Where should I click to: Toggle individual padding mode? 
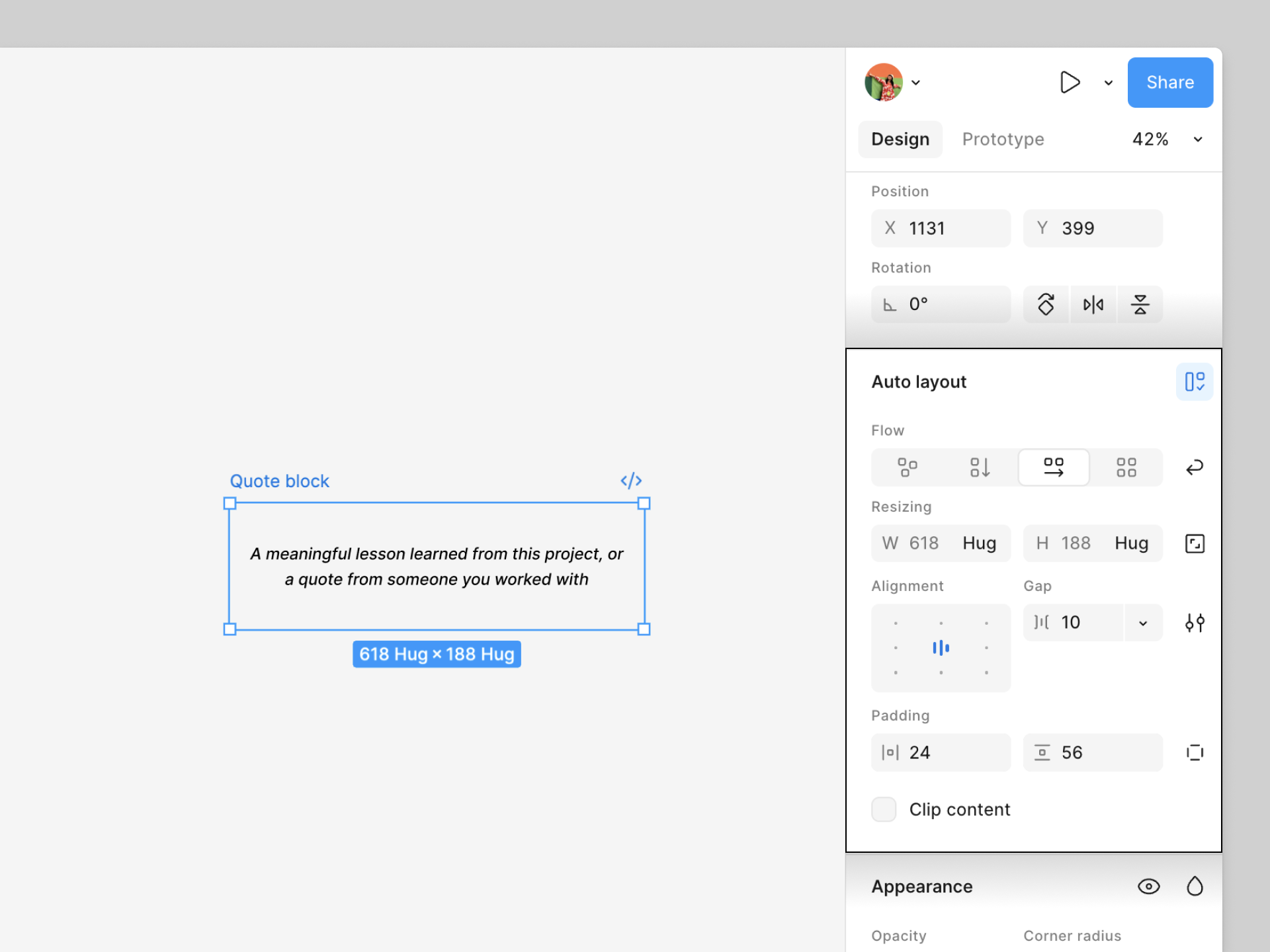pos(1194,752)
